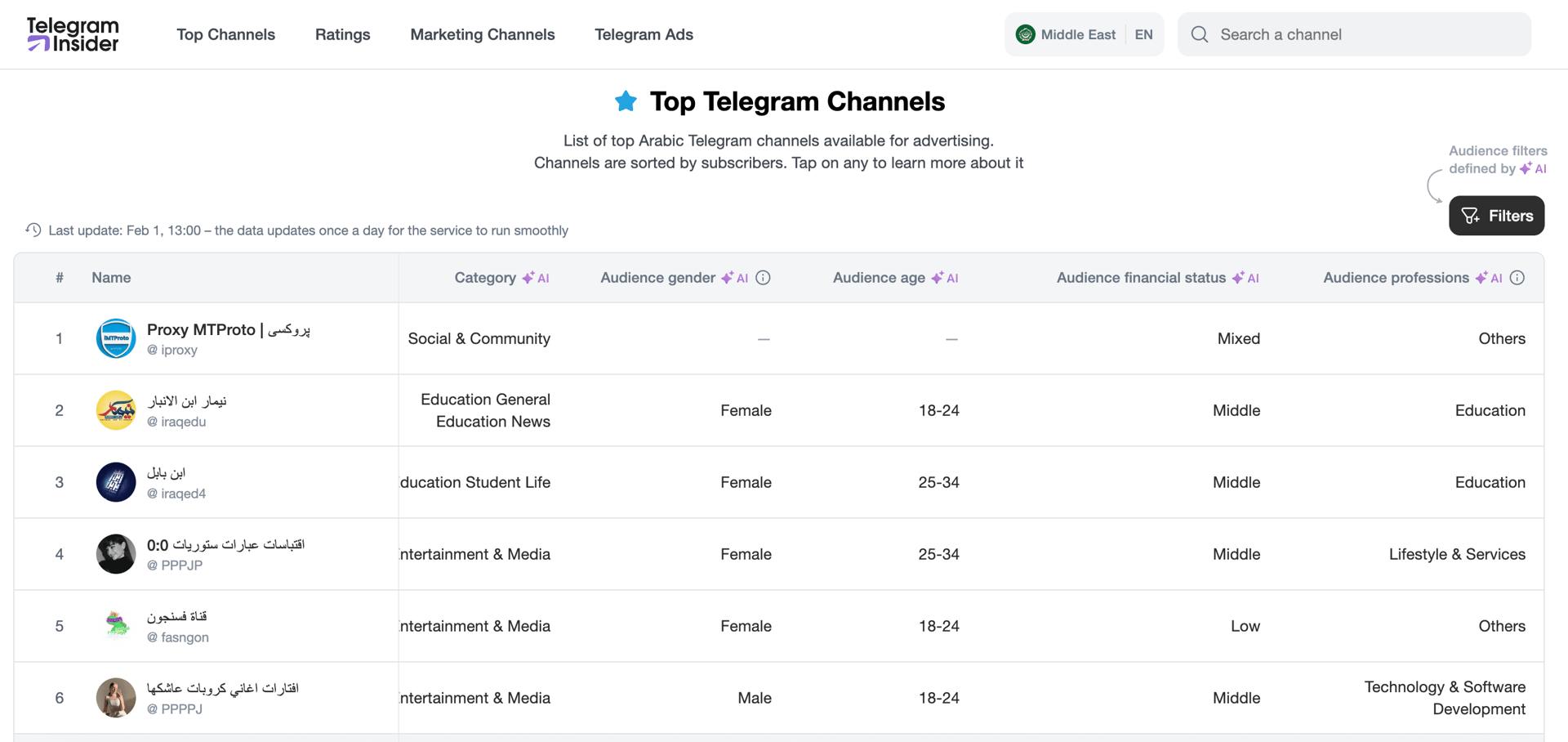Click the info icon next to Audience professions
This screenshot has height=742, width=1568.
click(1517, 278)
